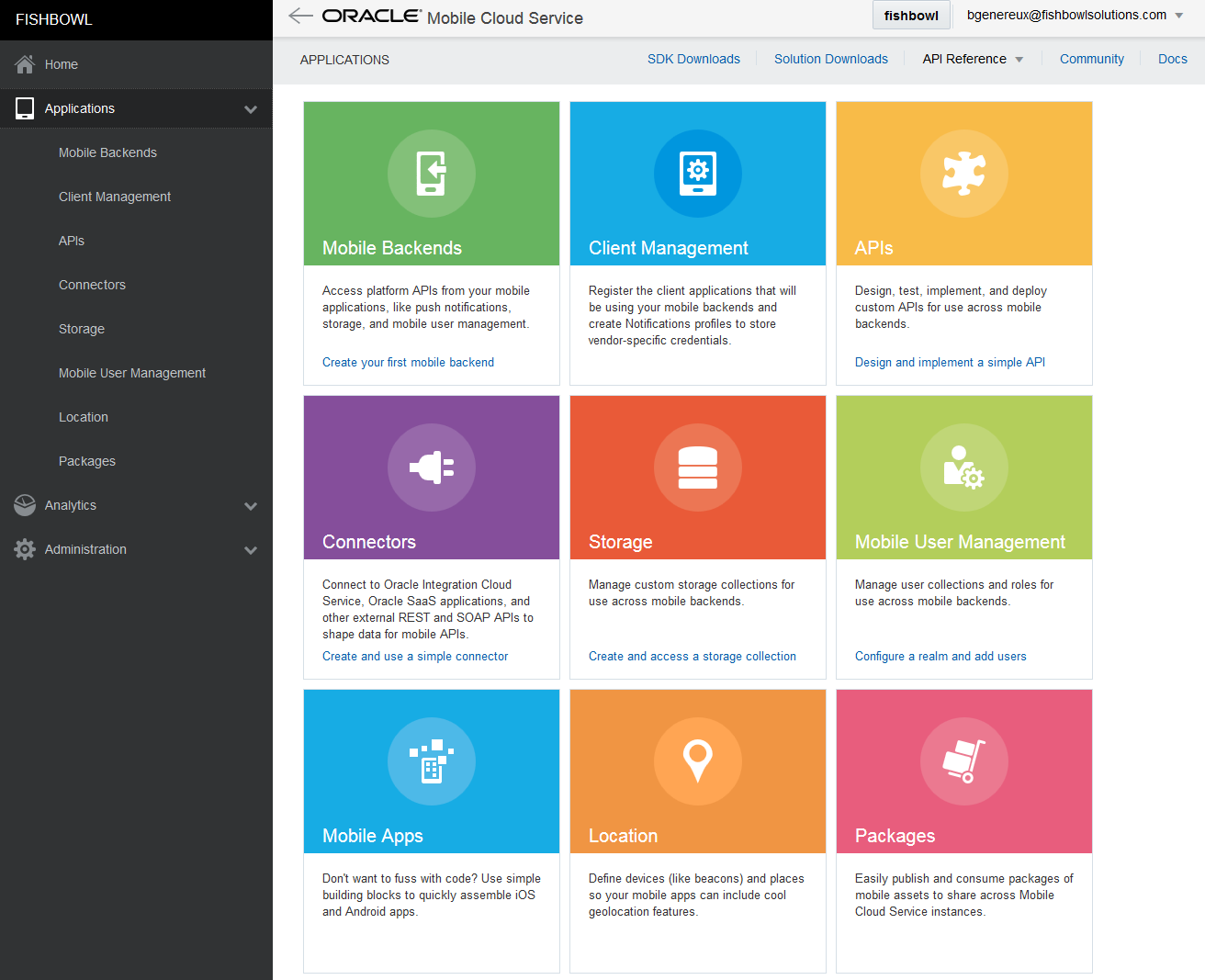The image size is (1205, 980).
Task: Open the Connectors plug tile icon
Action: click(x=432, y=467)
